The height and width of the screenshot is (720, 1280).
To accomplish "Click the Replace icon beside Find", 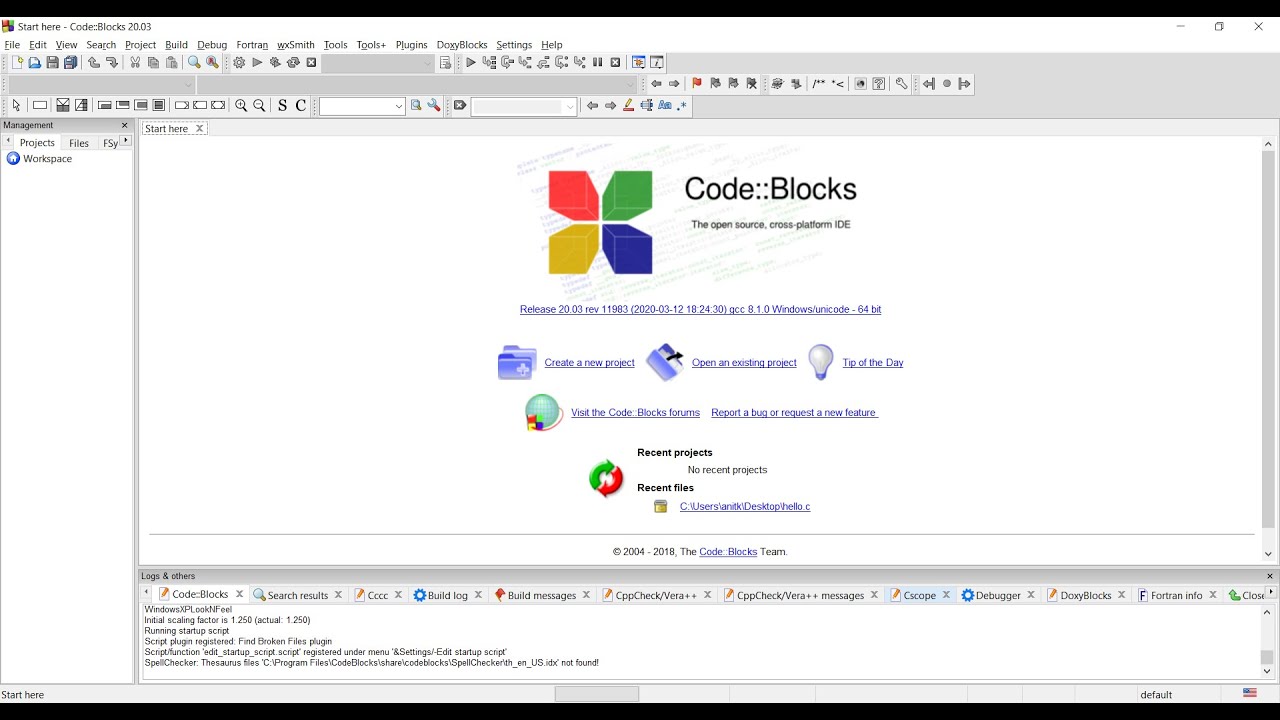I will pyautogui.click(x=212, y=63).
